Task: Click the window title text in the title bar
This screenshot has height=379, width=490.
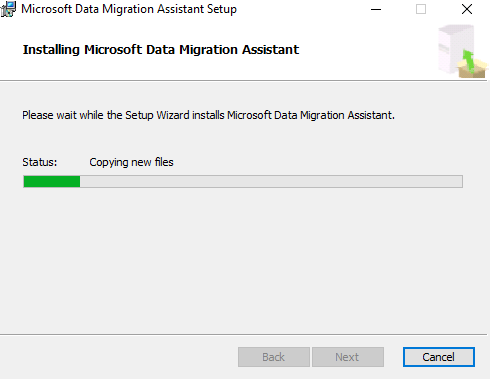Action: (x=129, y=9)
